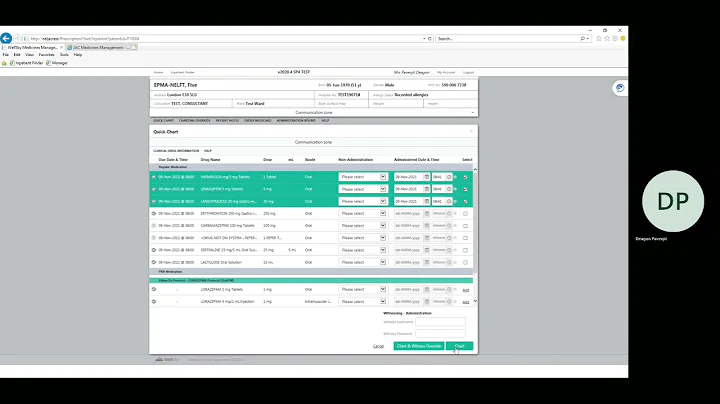Click the green Chart button
The width and height of the screenshot is (720, 404).
pos(459,346)
